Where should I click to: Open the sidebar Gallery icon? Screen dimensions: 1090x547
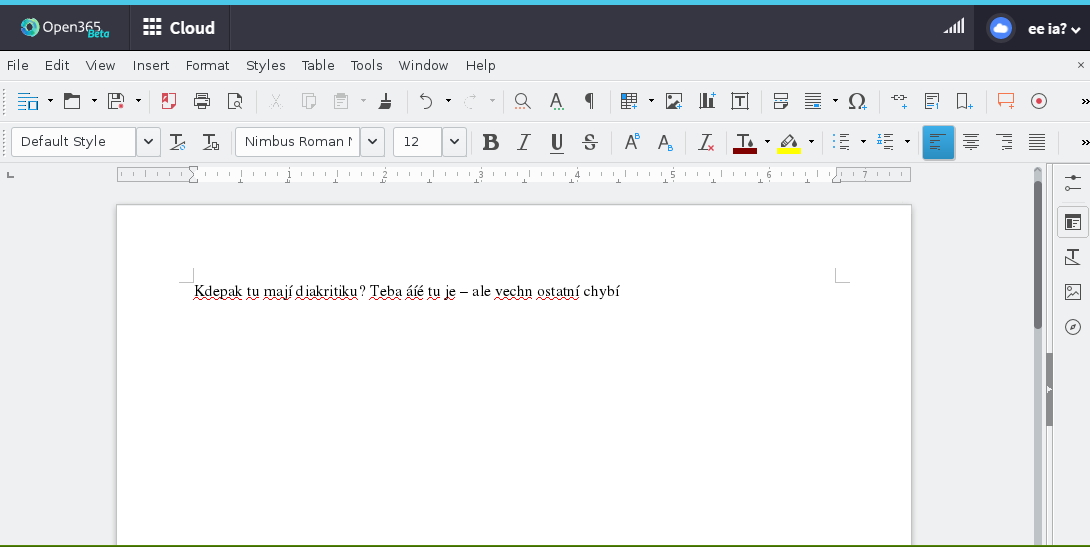1073,292
